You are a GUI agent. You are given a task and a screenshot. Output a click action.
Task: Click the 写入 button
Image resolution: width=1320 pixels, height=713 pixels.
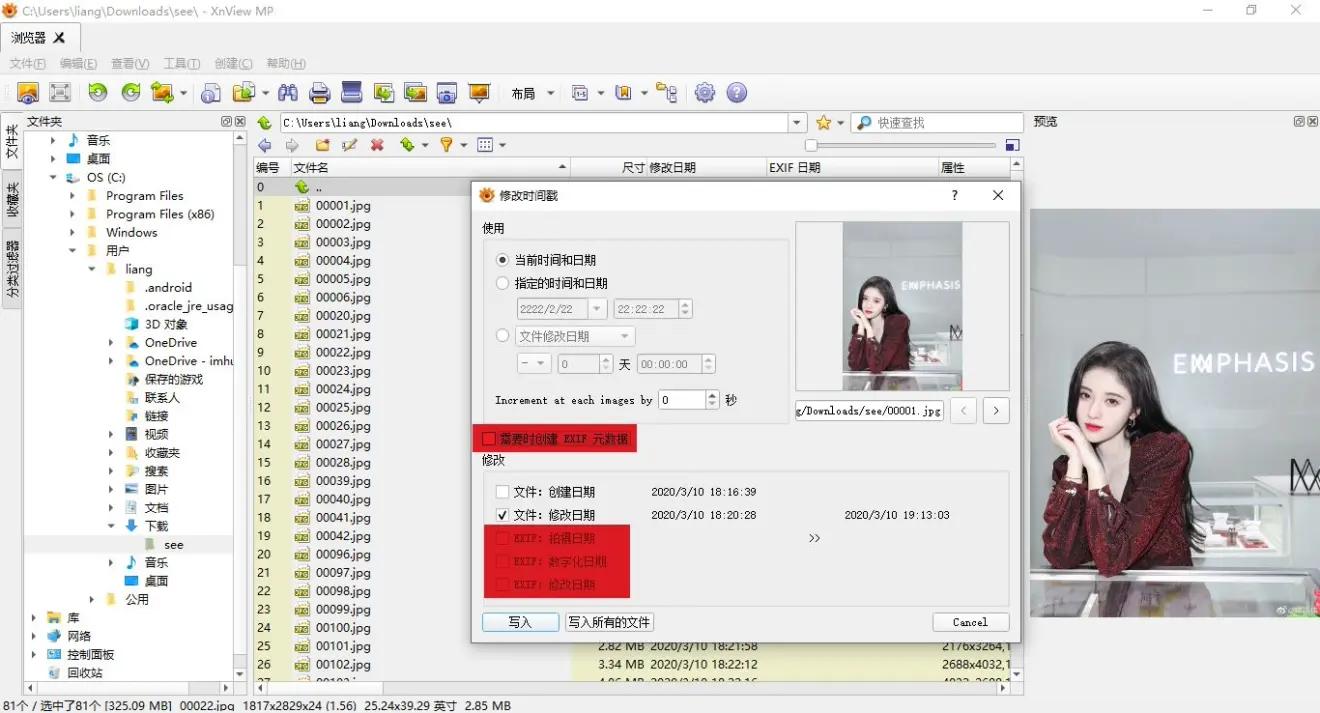click(520, 622)
